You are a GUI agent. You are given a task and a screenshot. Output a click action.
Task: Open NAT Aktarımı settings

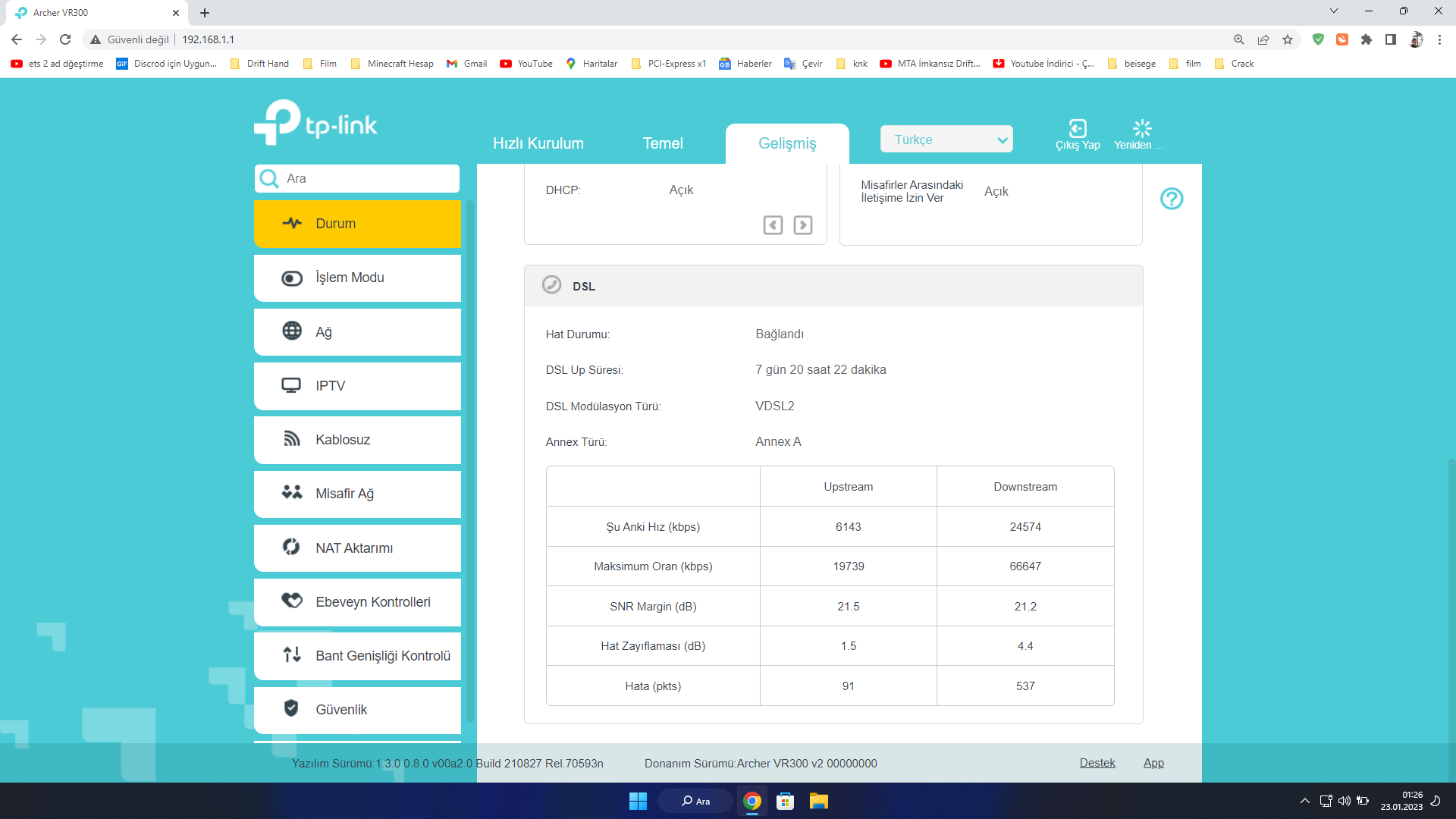[x=357, y=548]
